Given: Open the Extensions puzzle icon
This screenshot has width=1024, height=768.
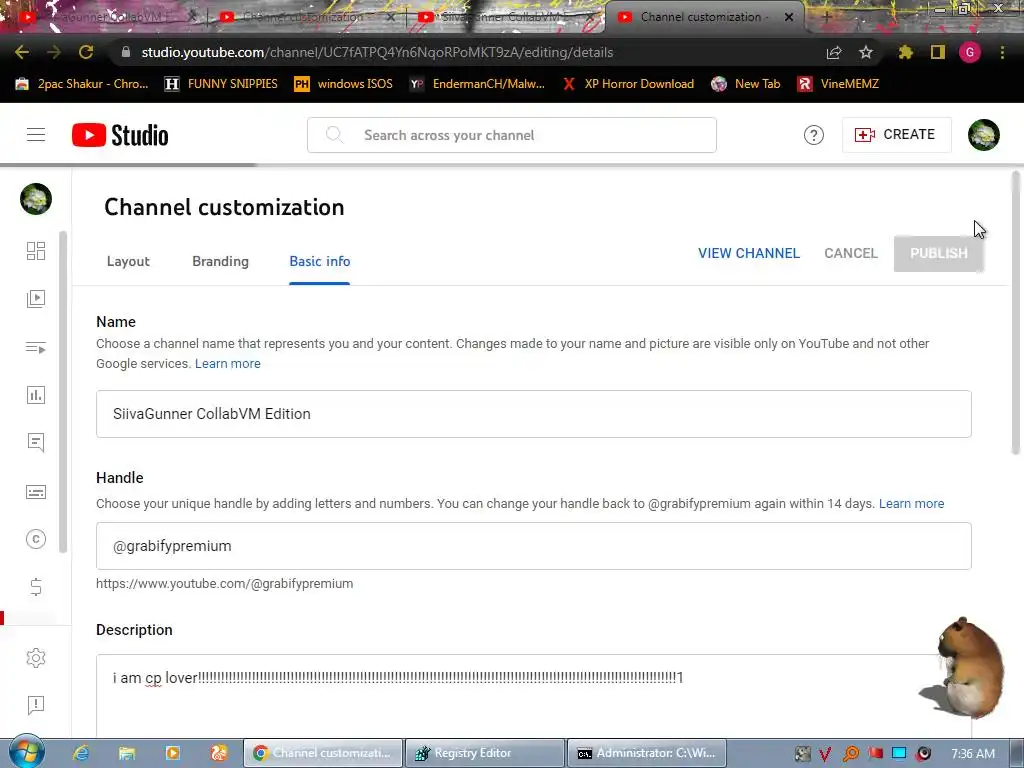Looking at the screenshot, I should 906,52.
